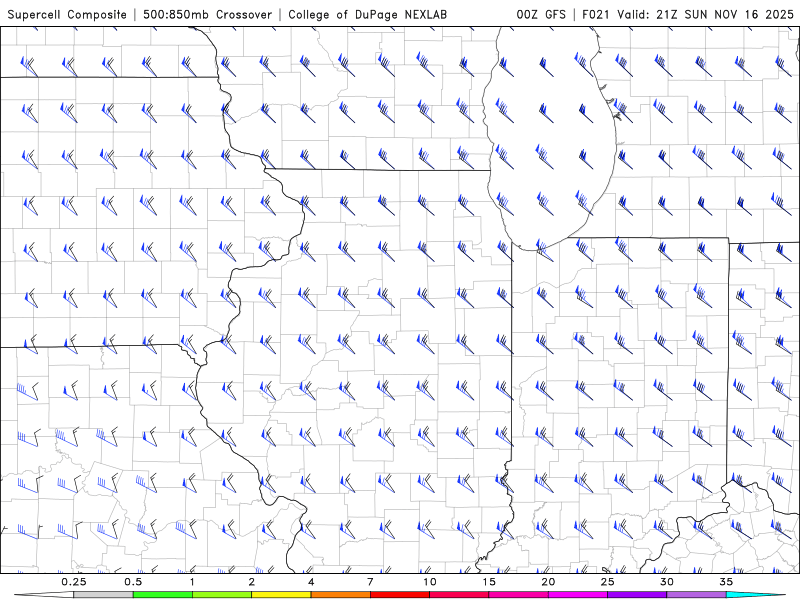
Task: Click the purple 25–30 color bar segment
Action: tap(637, 595)
